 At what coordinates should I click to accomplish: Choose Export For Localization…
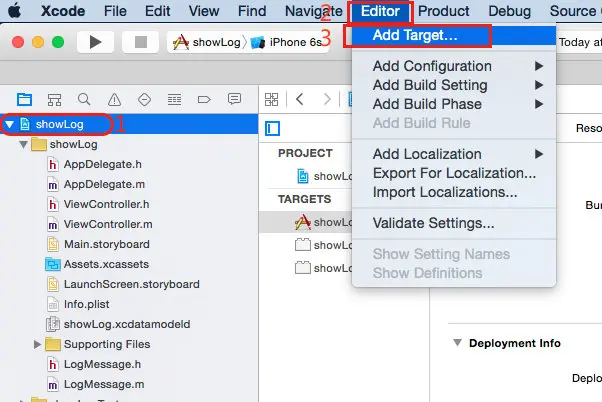pos(454,173)
